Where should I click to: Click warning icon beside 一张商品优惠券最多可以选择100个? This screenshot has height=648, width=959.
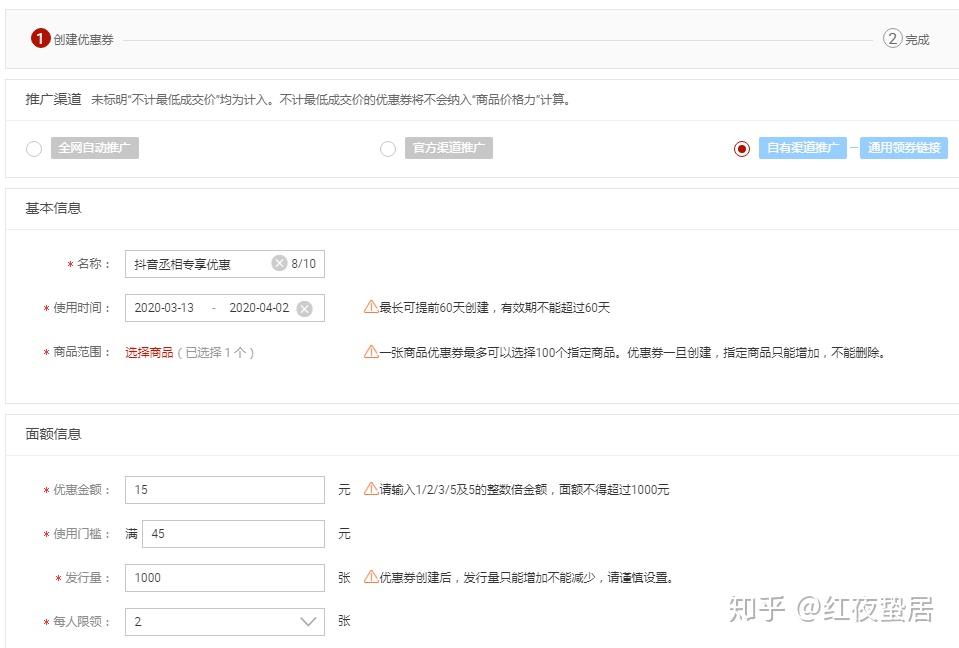click(x=371, y=352)
